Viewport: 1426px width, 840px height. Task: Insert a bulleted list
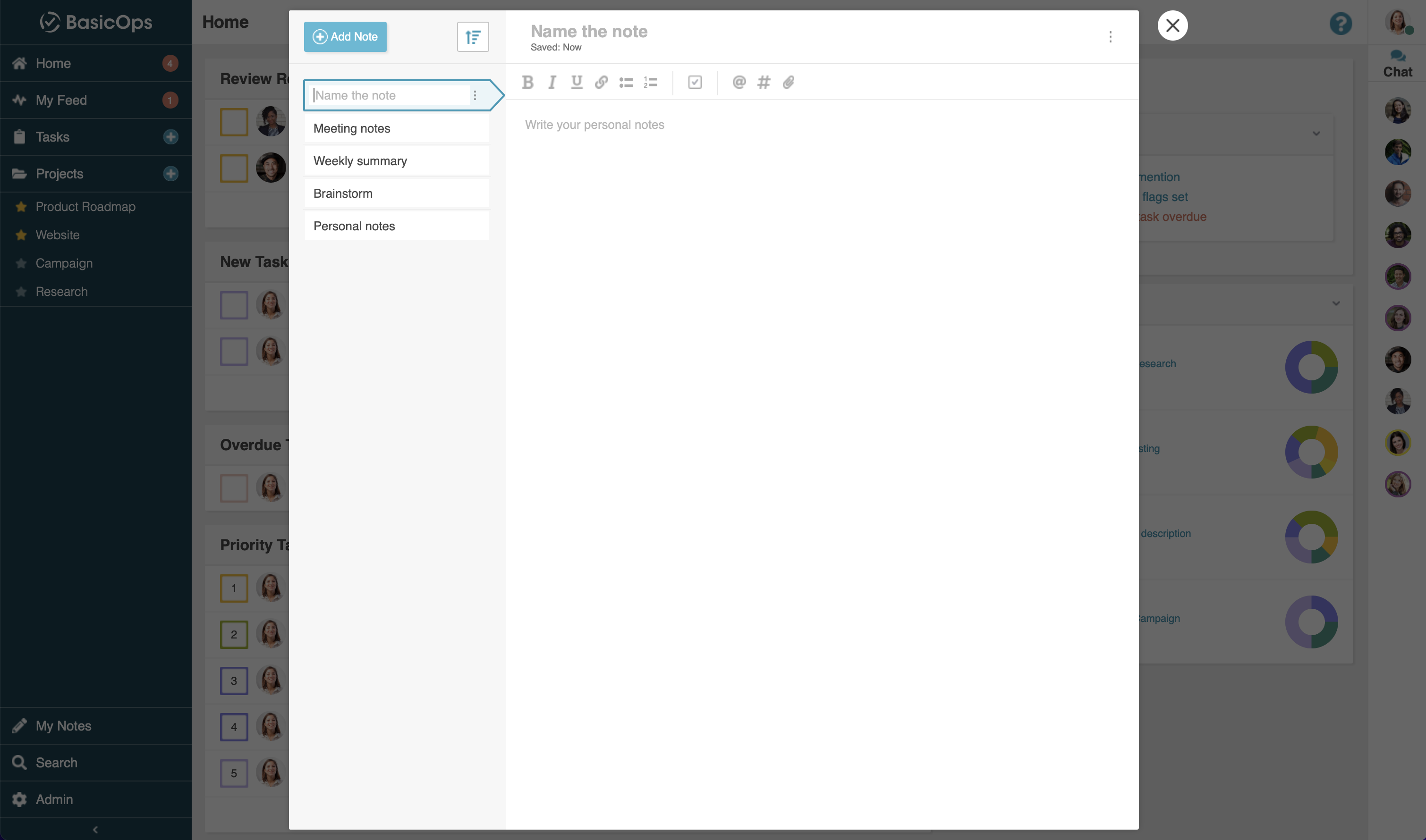pyautogui.click(x=626, y=83)
